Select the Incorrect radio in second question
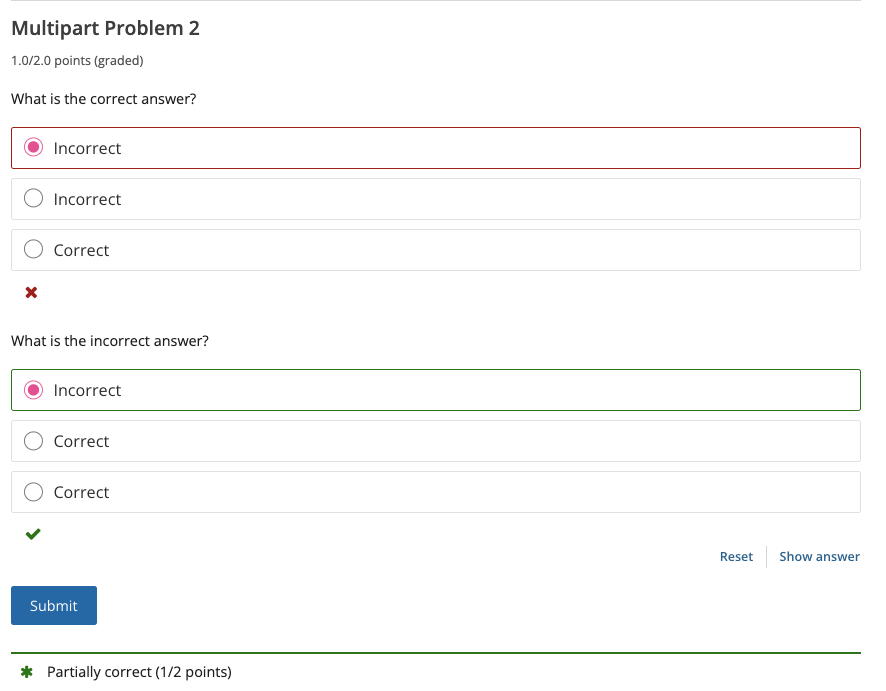886x691 pixels. [33, 390]
